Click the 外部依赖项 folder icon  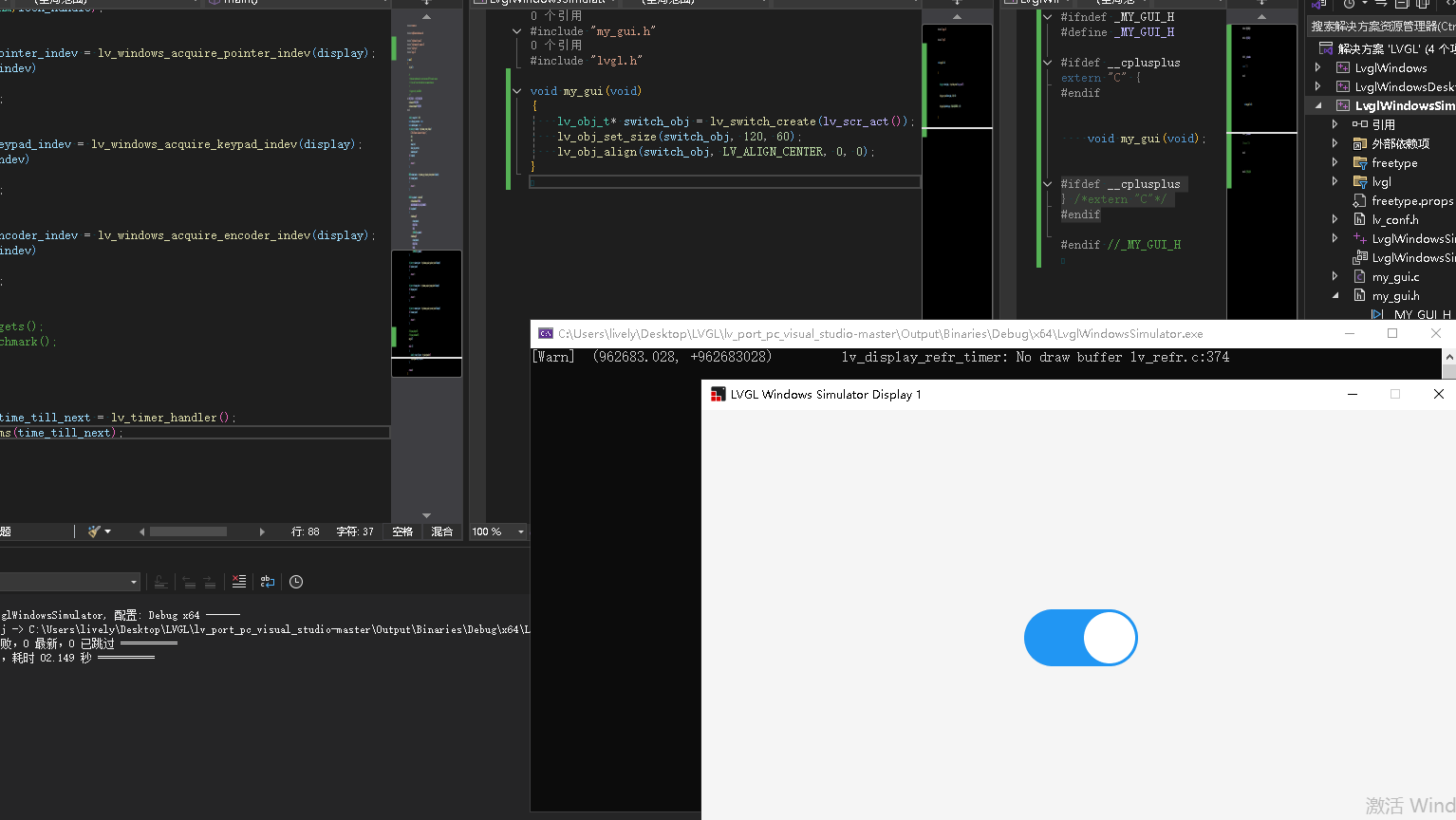tap(1360, 144)
